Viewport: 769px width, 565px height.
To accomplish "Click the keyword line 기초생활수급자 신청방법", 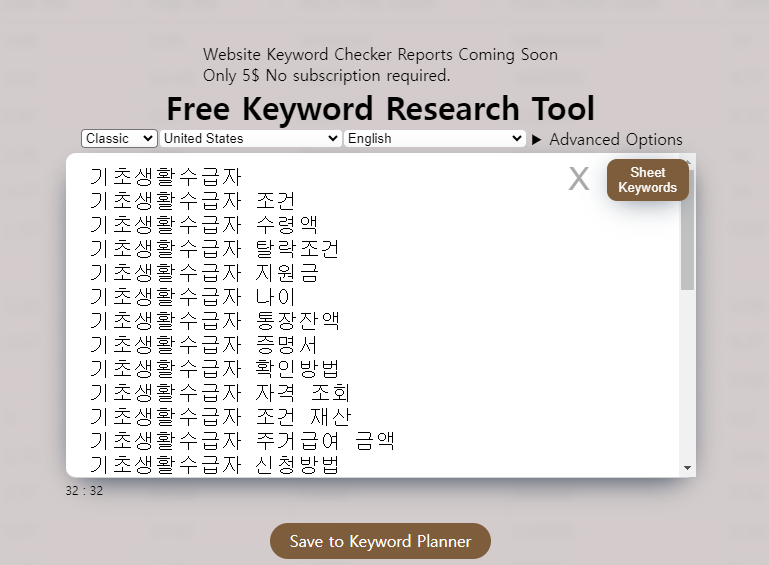I will click(x=214, y=465).
